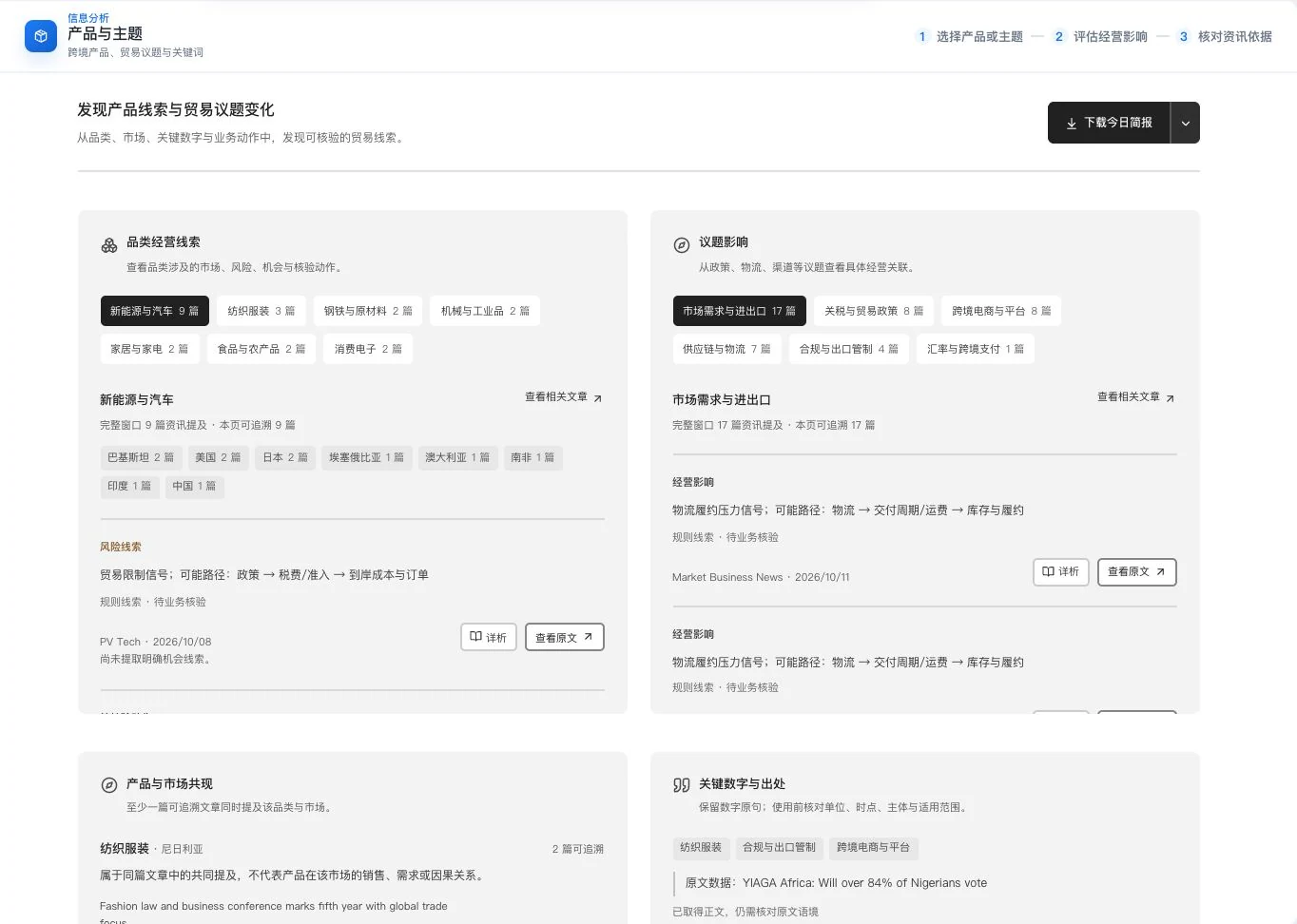Go to step 1 选择产品或主题
Image resolution: width=1297 pixels, height=924 pixels.
[x=970, y=37]
